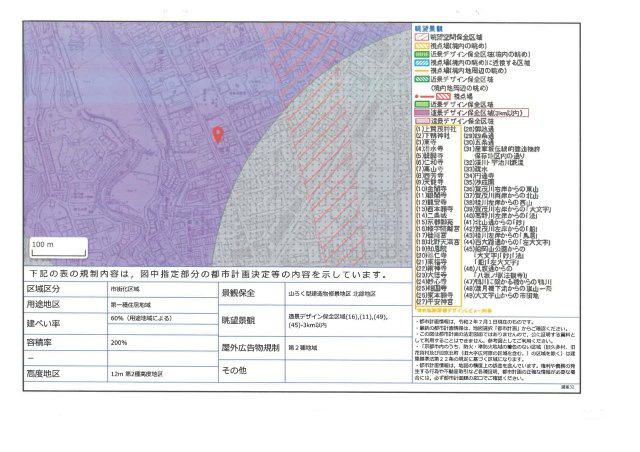Click legend item (49)大文字山からの市街地

[x=502, y=295]
